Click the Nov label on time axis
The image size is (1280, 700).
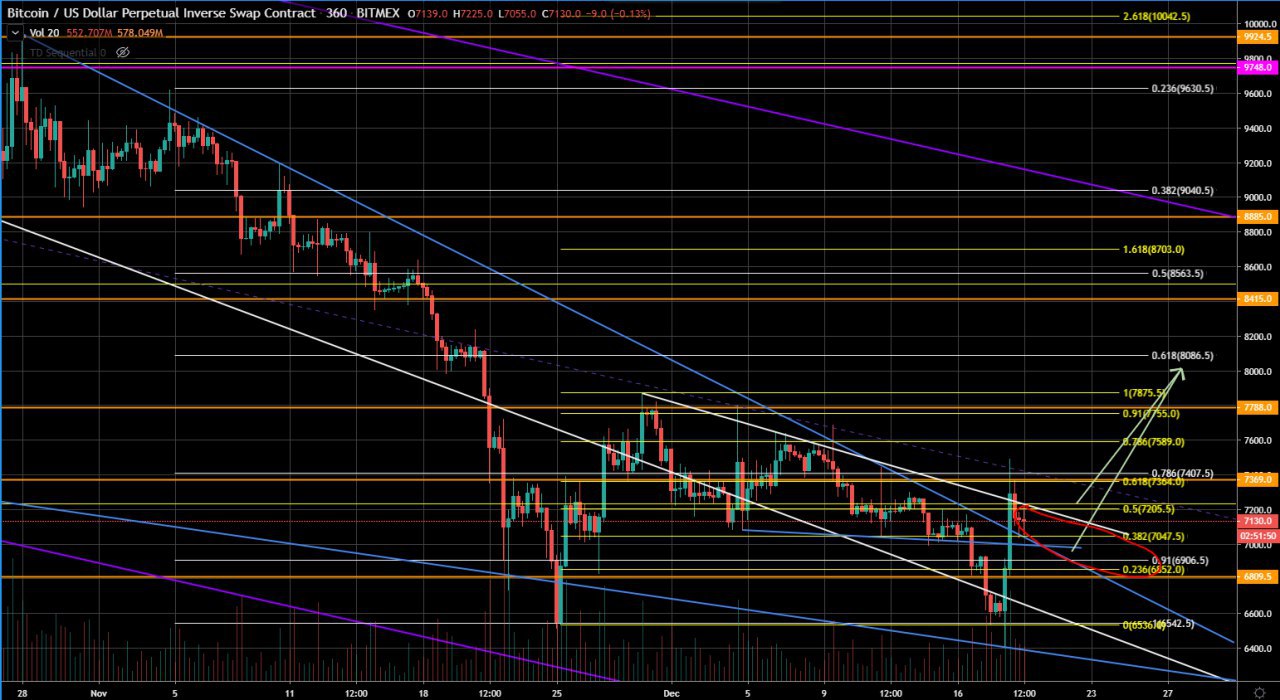pos(97,691)
